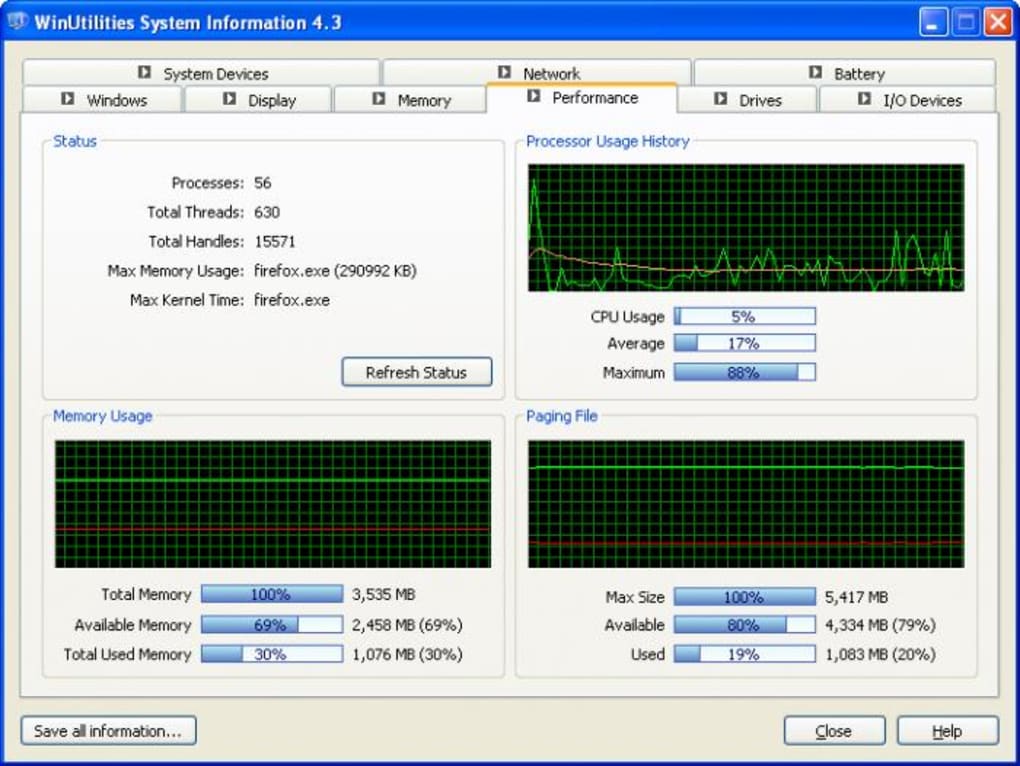Select the Performance tab
Screen dimensions: 1020x766
594,98
